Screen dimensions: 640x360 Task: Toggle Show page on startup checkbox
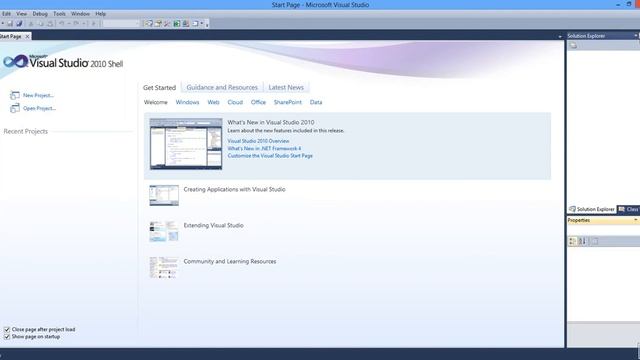(x=7, y=337)
